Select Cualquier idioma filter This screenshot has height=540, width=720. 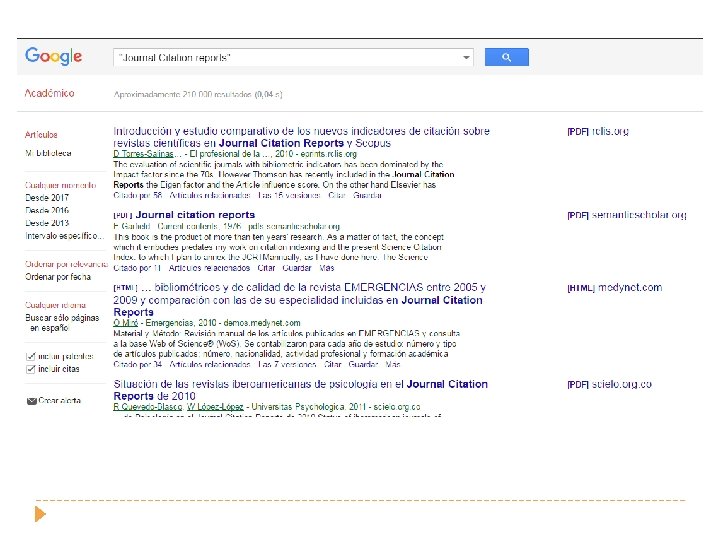tap(56, 305)
